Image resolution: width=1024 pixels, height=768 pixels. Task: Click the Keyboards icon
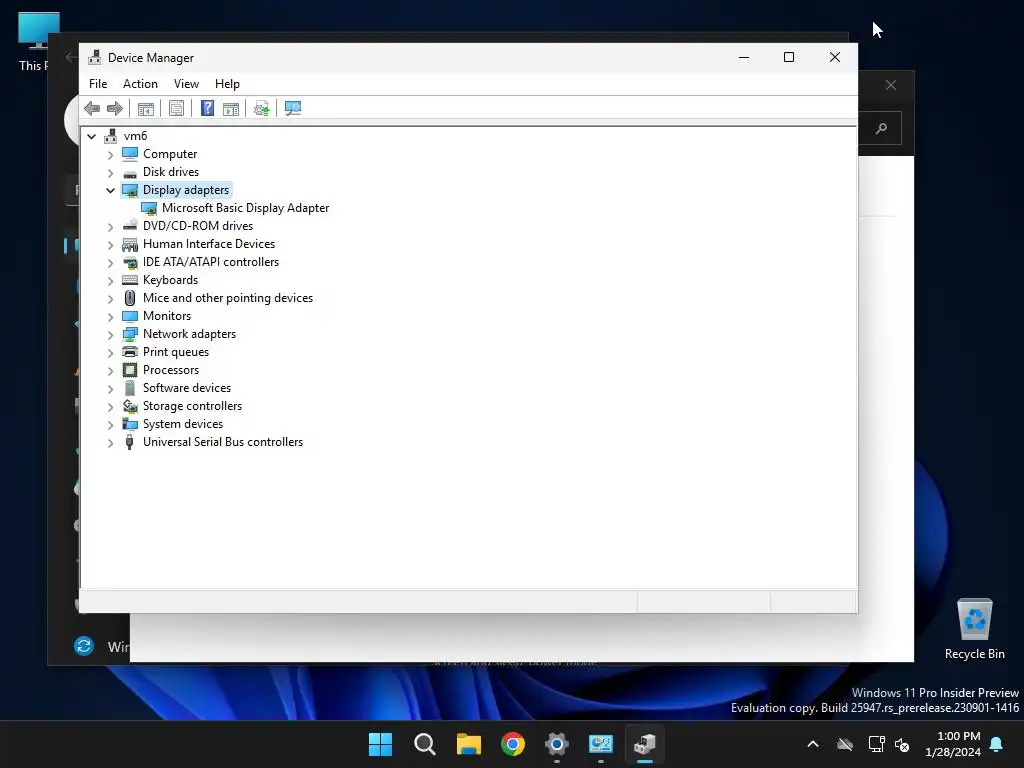coord(130,280)
